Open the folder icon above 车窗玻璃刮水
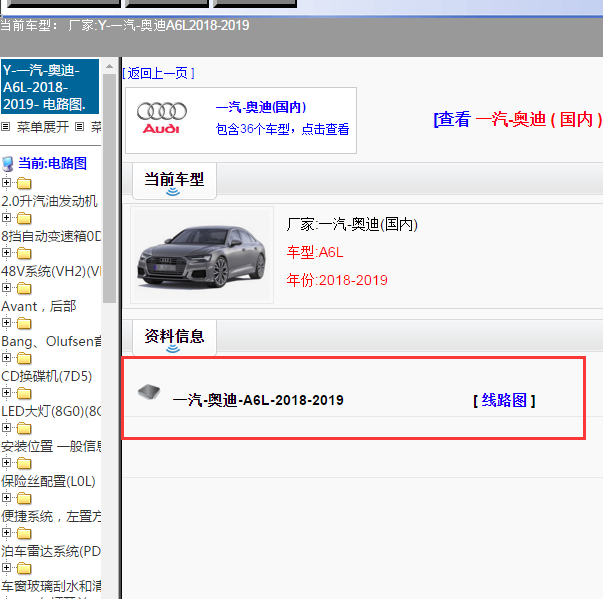 (24, 568)
